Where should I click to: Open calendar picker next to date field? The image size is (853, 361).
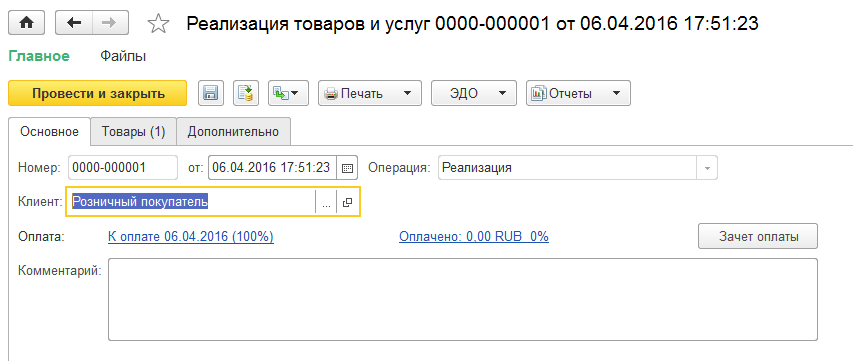[x=347, y=168]
